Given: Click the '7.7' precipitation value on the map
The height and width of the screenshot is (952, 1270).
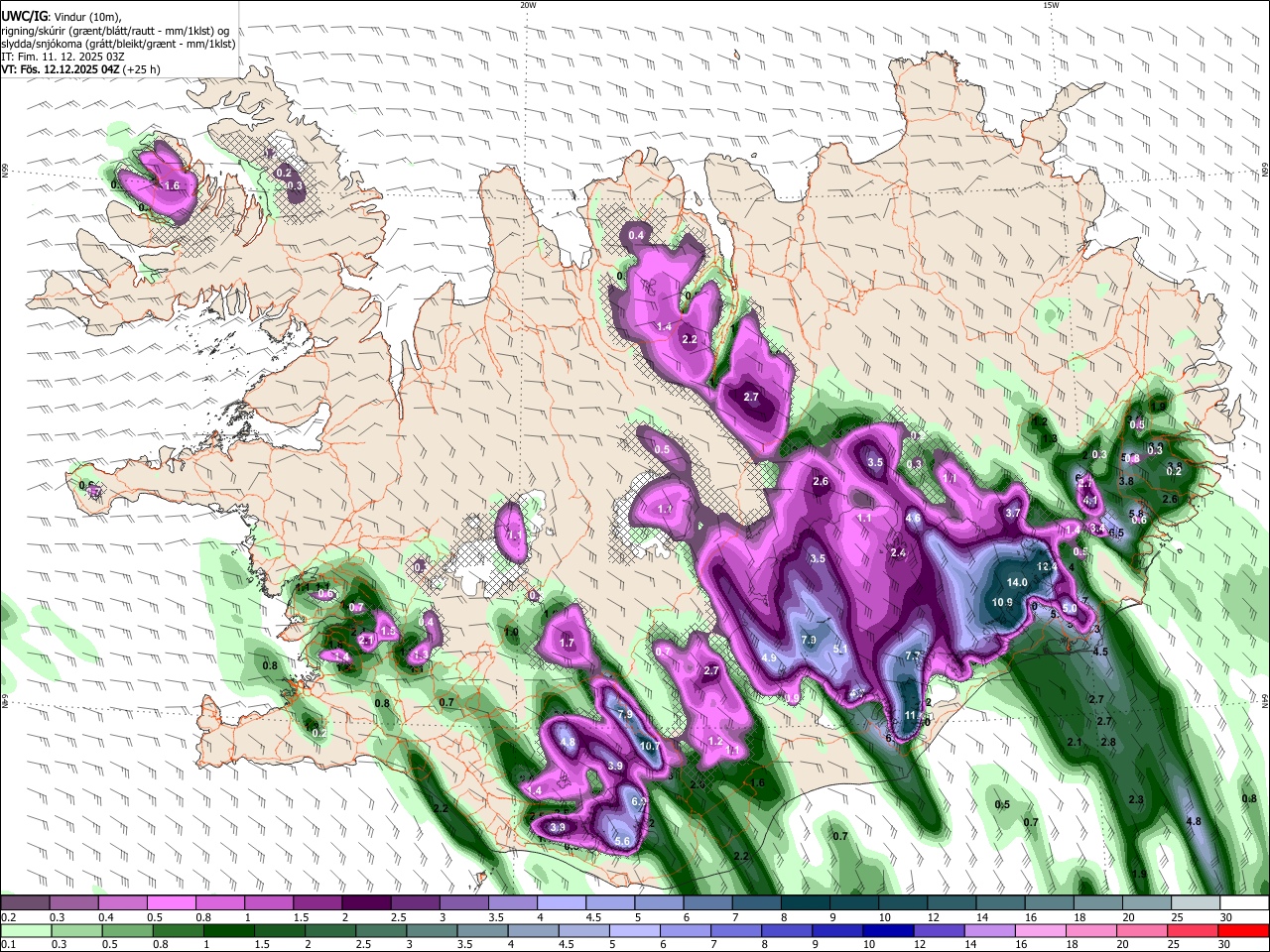Looking at the screenshot, I should tap(914, 655).
